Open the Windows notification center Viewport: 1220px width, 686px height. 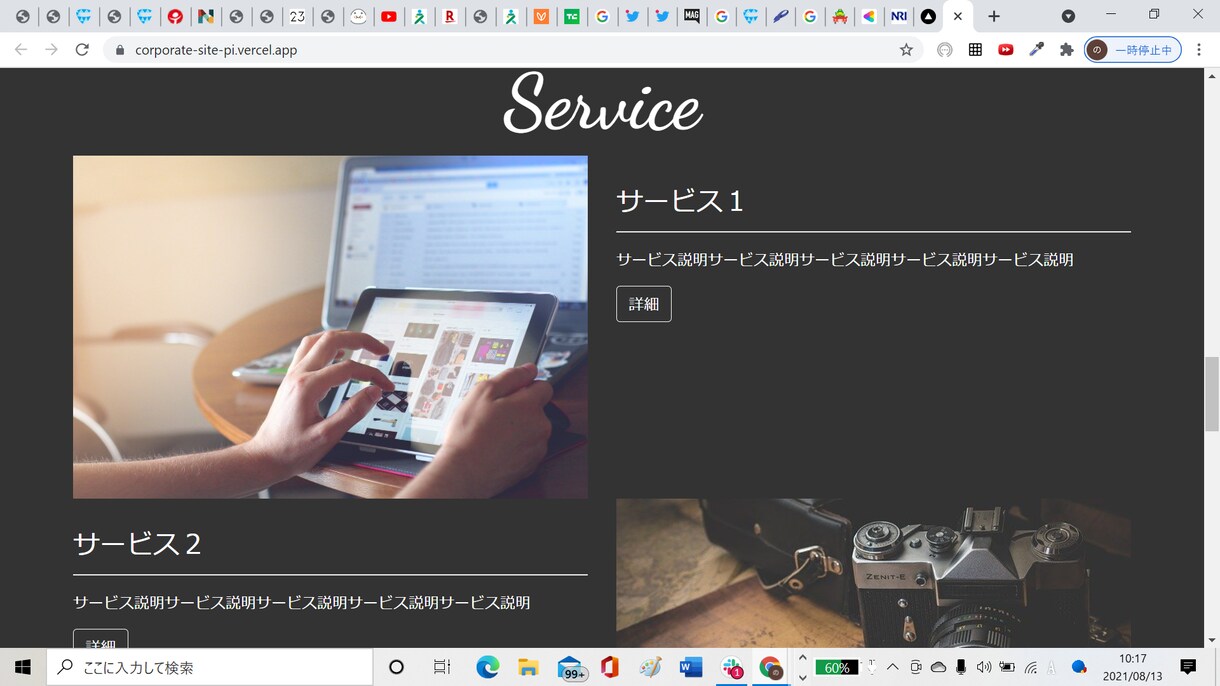[1188, 667]
